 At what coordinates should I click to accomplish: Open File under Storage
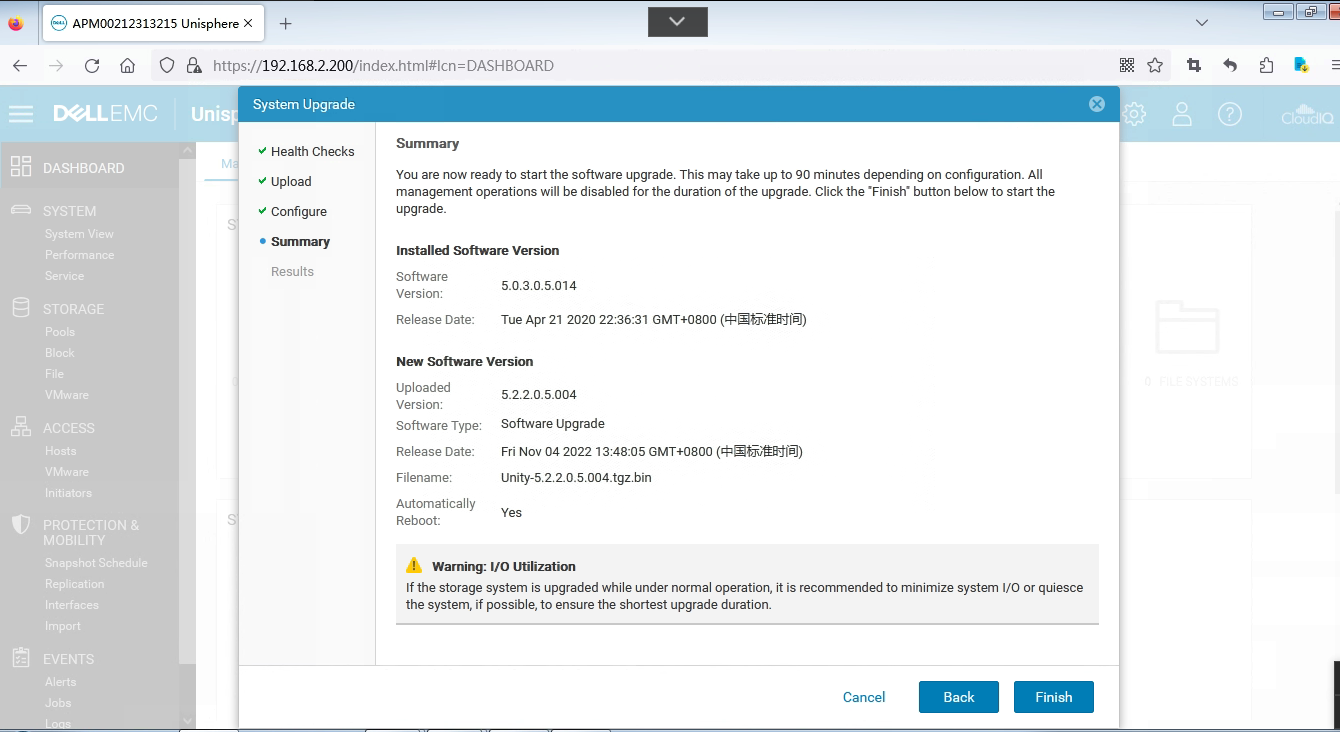[54, 374]
